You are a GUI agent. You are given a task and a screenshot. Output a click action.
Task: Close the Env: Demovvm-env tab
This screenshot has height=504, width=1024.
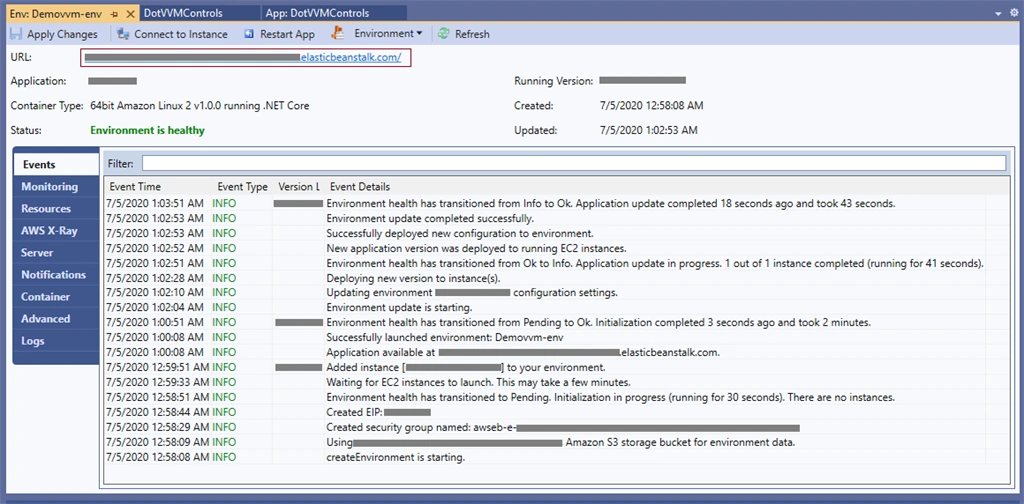(129, 14)
